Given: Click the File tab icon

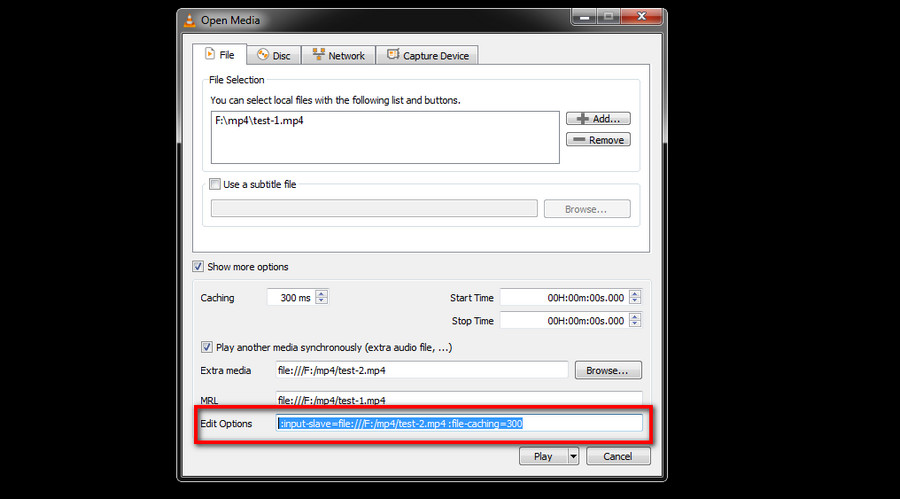Looking at the screenshot, I should pos(210,54).
